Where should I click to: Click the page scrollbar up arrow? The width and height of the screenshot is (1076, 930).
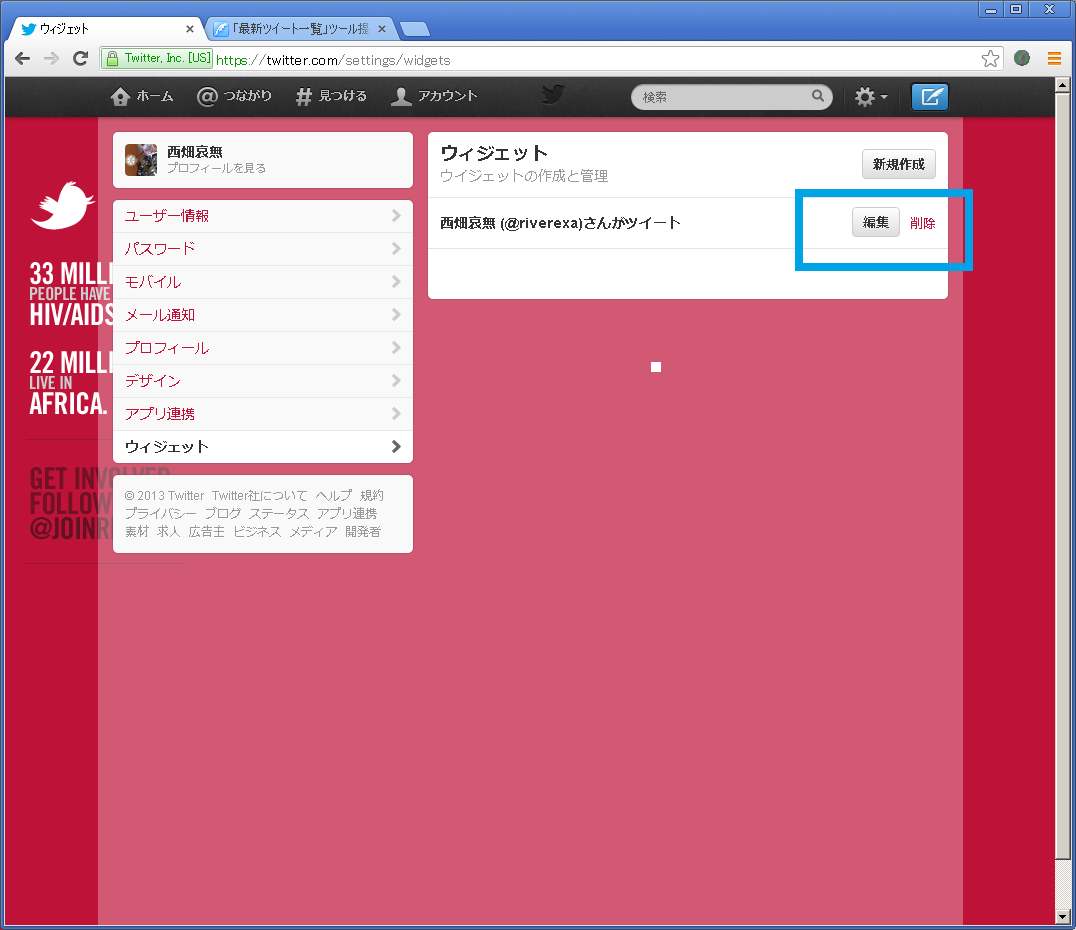(1062, 85)
